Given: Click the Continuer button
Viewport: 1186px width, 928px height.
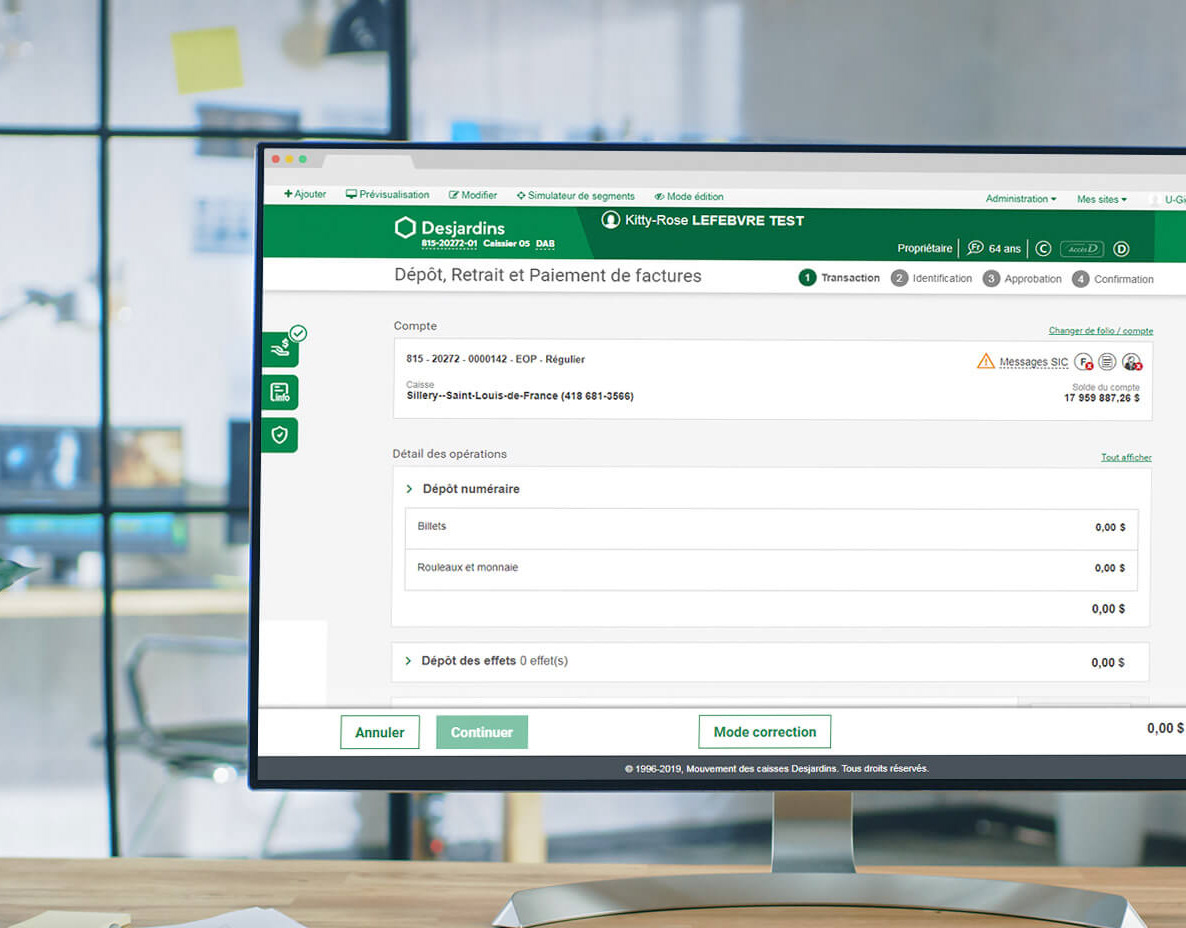Looking at the screenshot, I should point(482,732).
